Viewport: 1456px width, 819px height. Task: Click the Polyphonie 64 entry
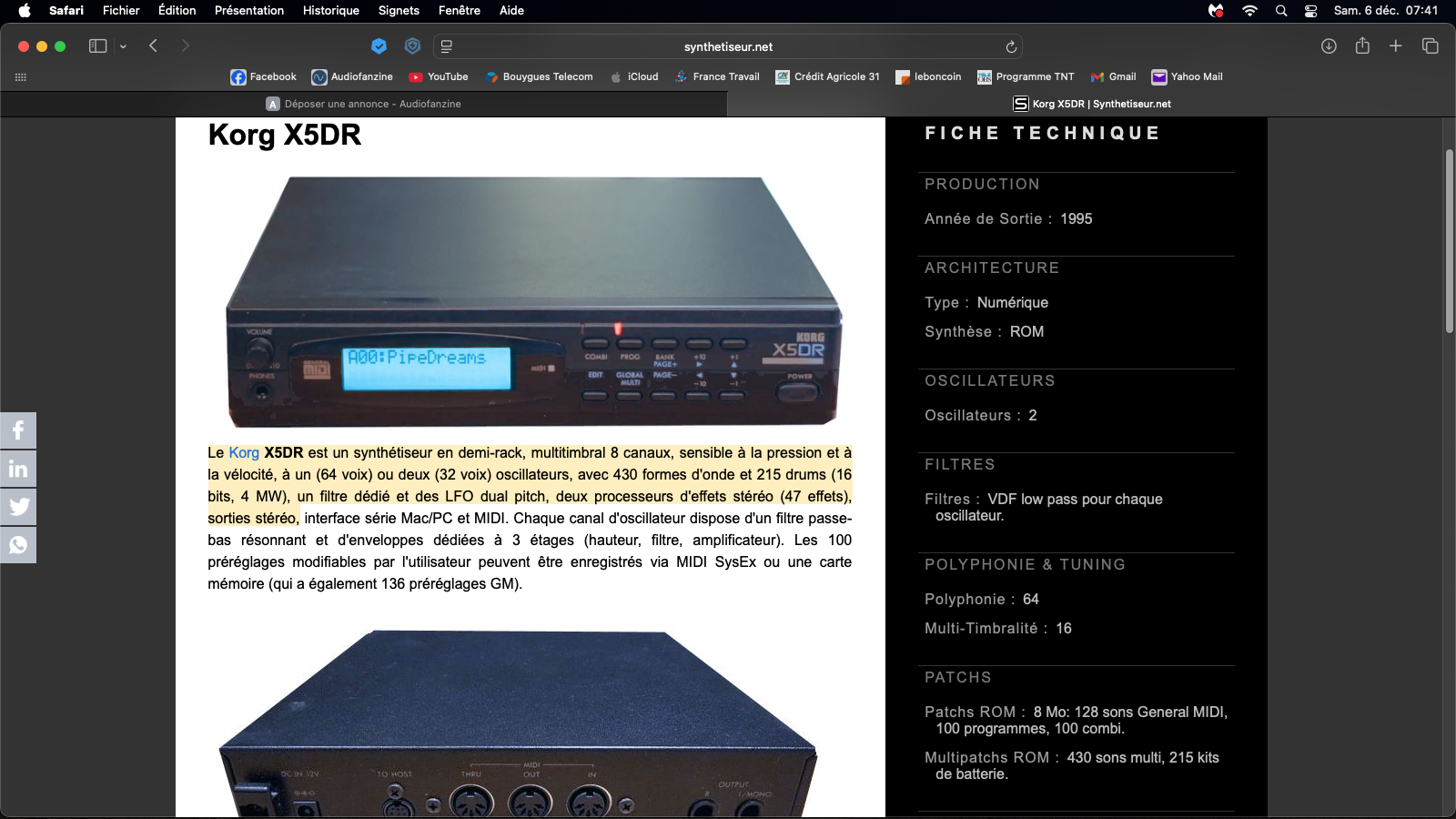point(982,600)
